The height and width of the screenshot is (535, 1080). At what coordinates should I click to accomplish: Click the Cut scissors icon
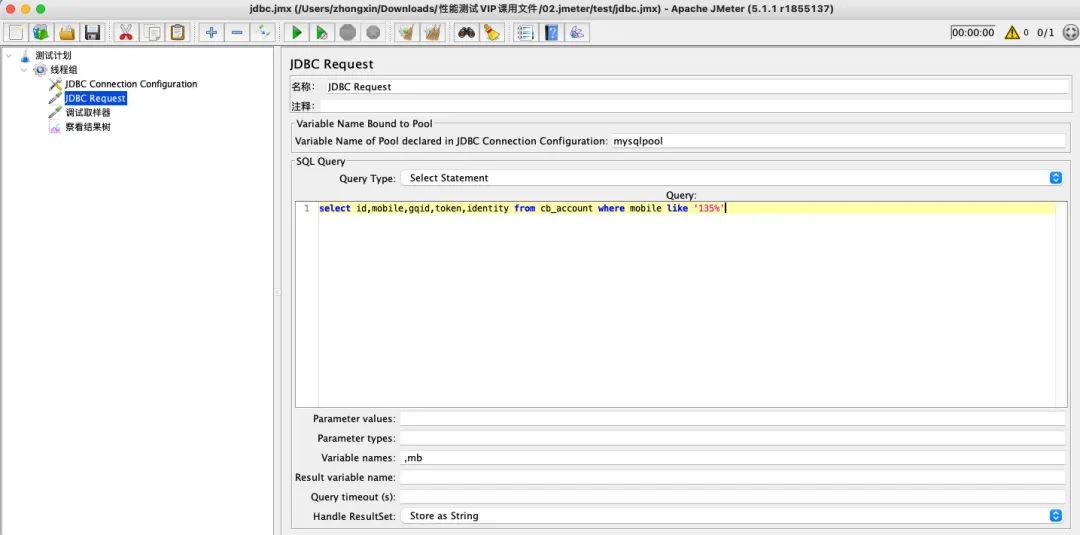[x=125, y=32]
